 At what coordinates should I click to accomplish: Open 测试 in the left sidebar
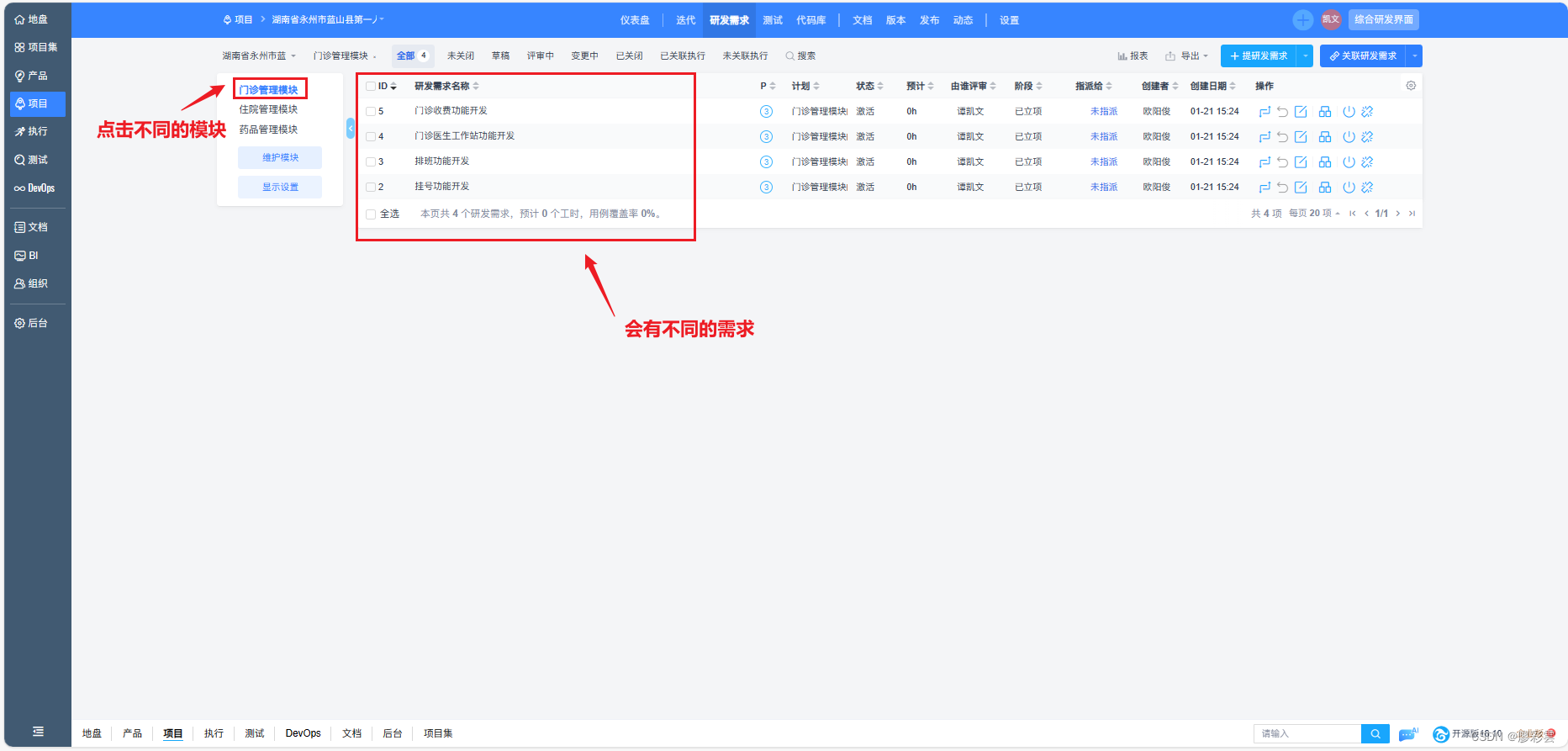tap(31, 160)
